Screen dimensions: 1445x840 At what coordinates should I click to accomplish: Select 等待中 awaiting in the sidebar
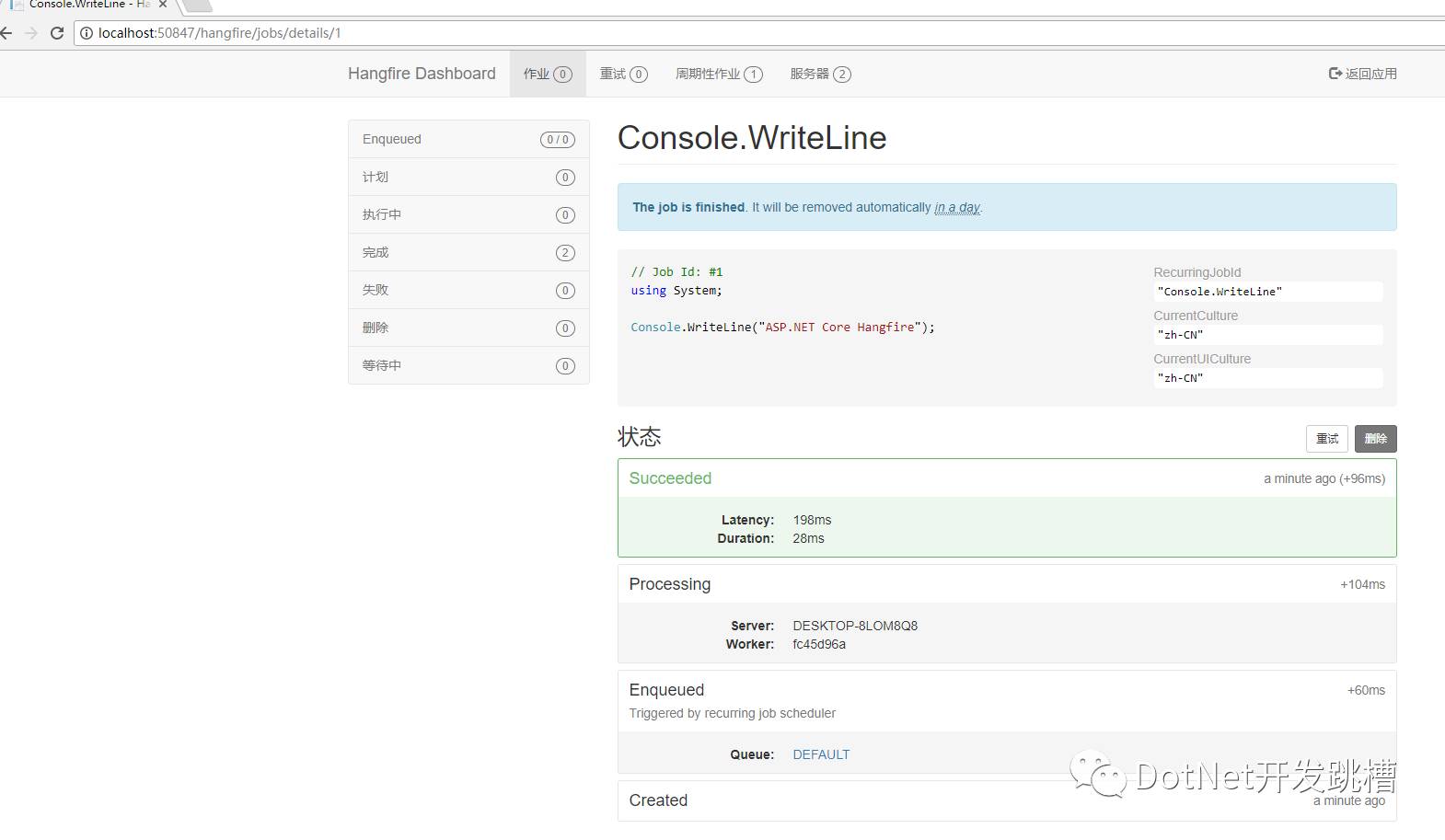(468, 365)
